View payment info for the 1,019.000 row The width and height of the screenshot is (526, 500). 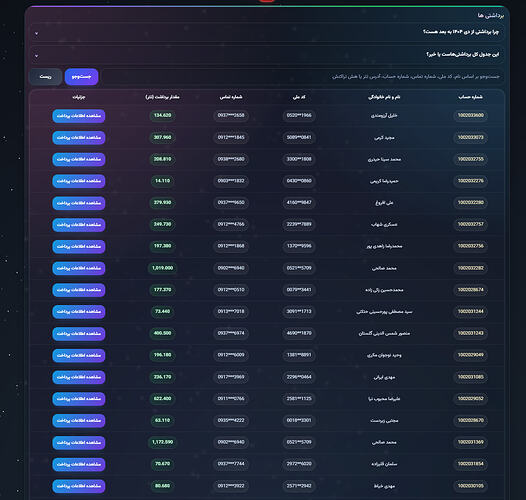click(x=79, y=268)
